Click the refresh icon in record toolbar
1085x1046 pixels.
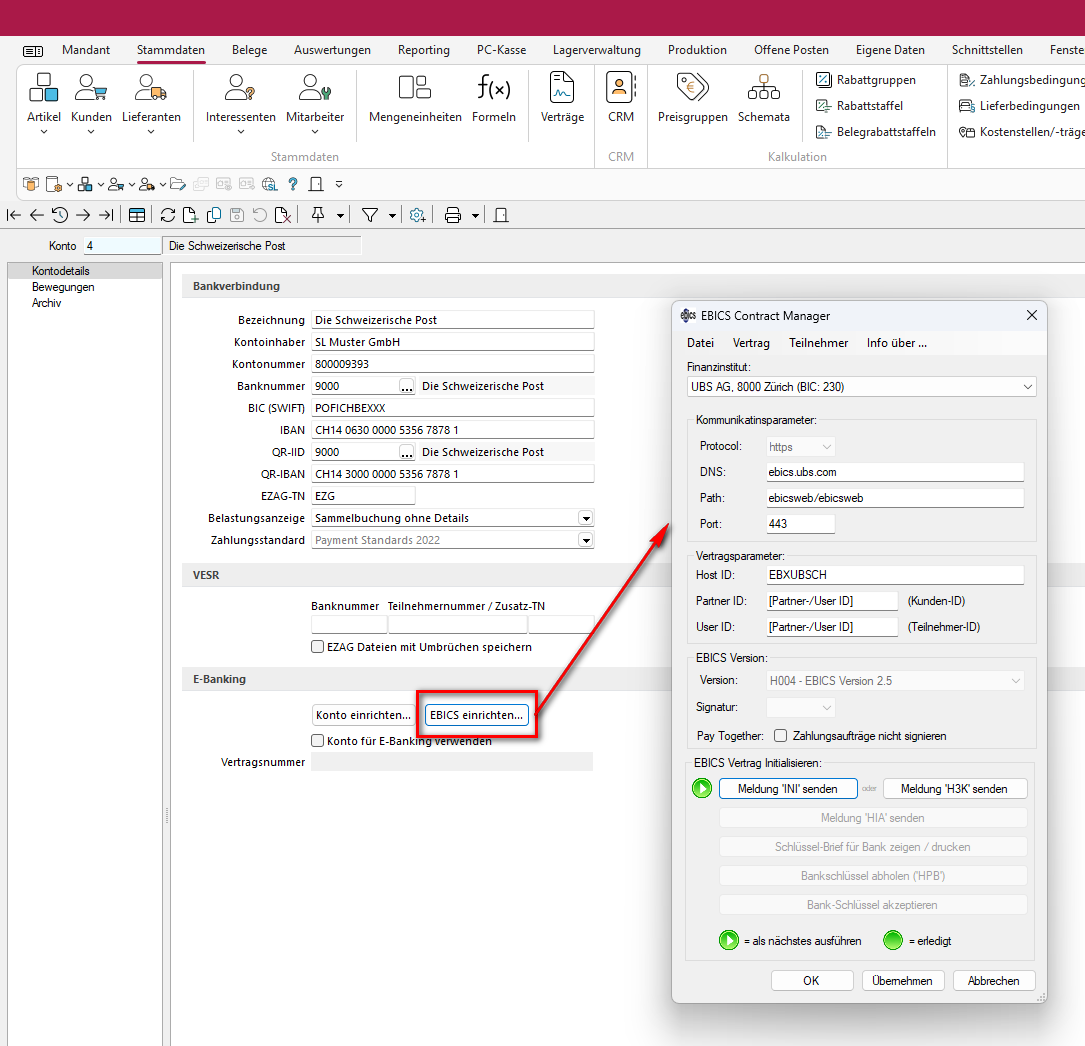pos(167,215)
